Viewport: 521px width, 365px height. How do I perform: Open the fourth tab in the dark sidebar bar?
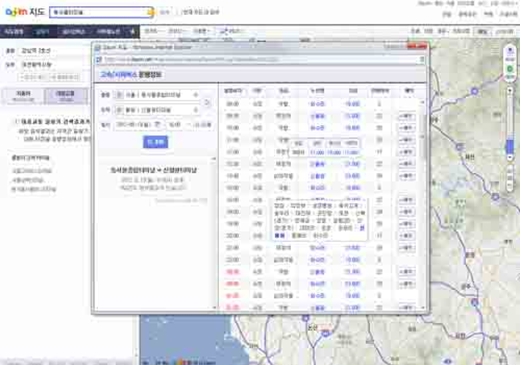tap(108, 32)
